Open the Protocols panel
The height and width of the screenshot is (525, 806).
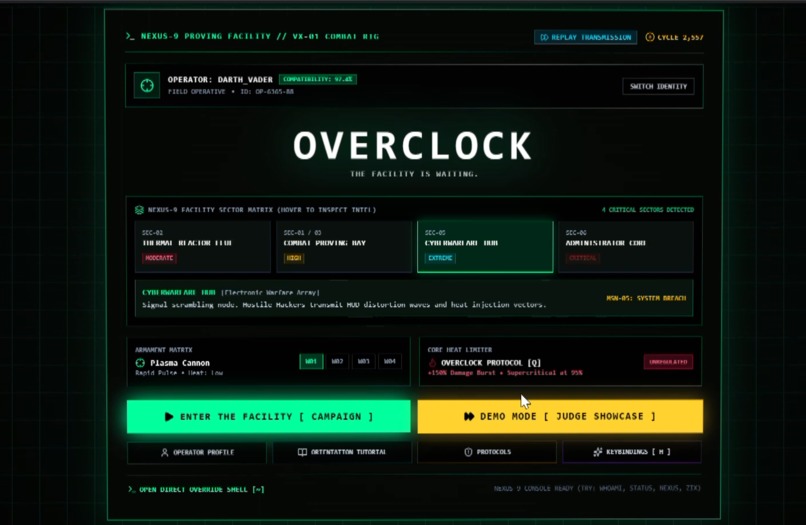coord(487,452)
